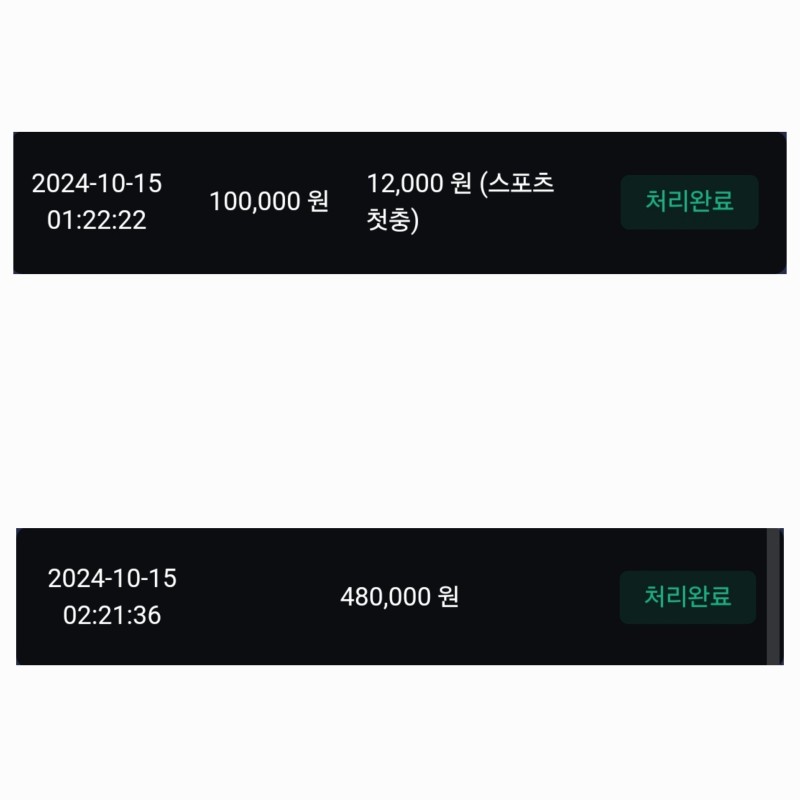Click the 원 symbol after 12,000
The image size is (800, 800).
click(x=460, y=184)
